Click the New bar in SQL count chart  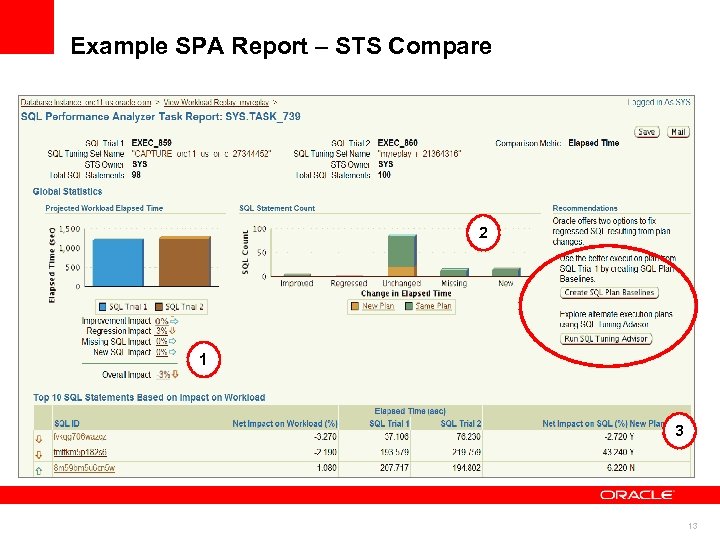506,272
